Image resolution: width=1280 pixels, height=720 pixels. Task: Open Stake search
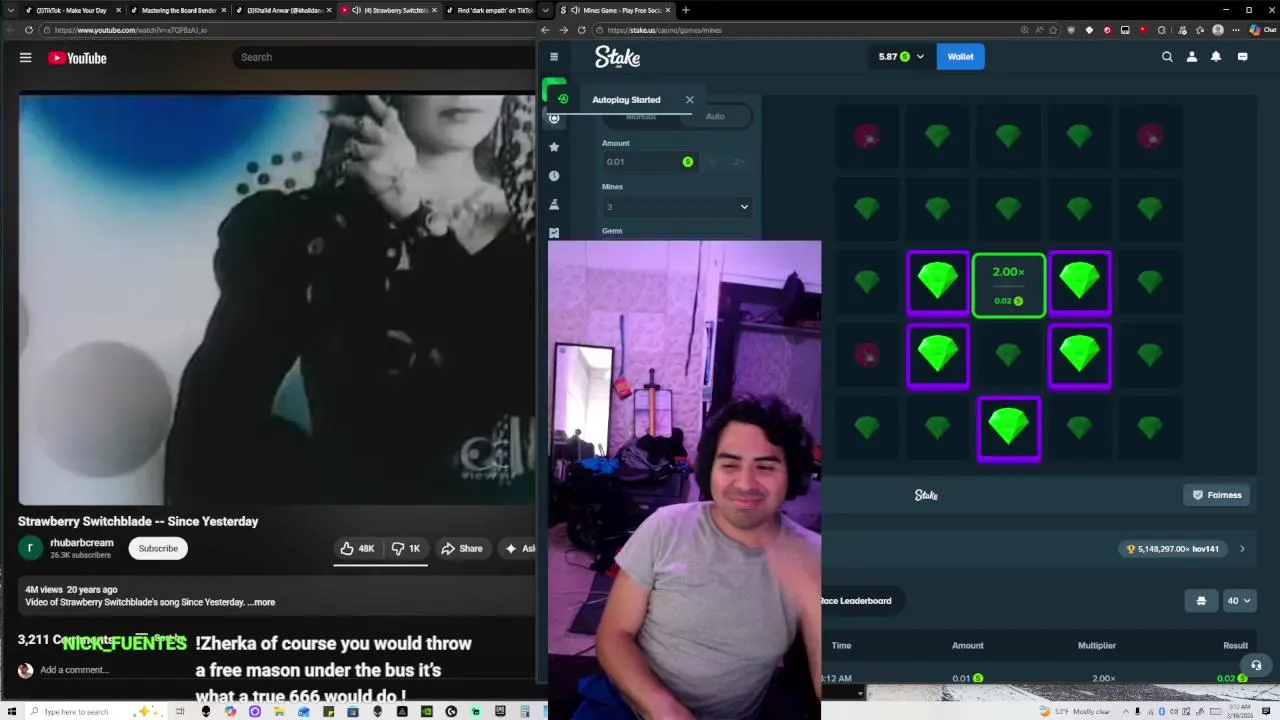click(1167, 57)
